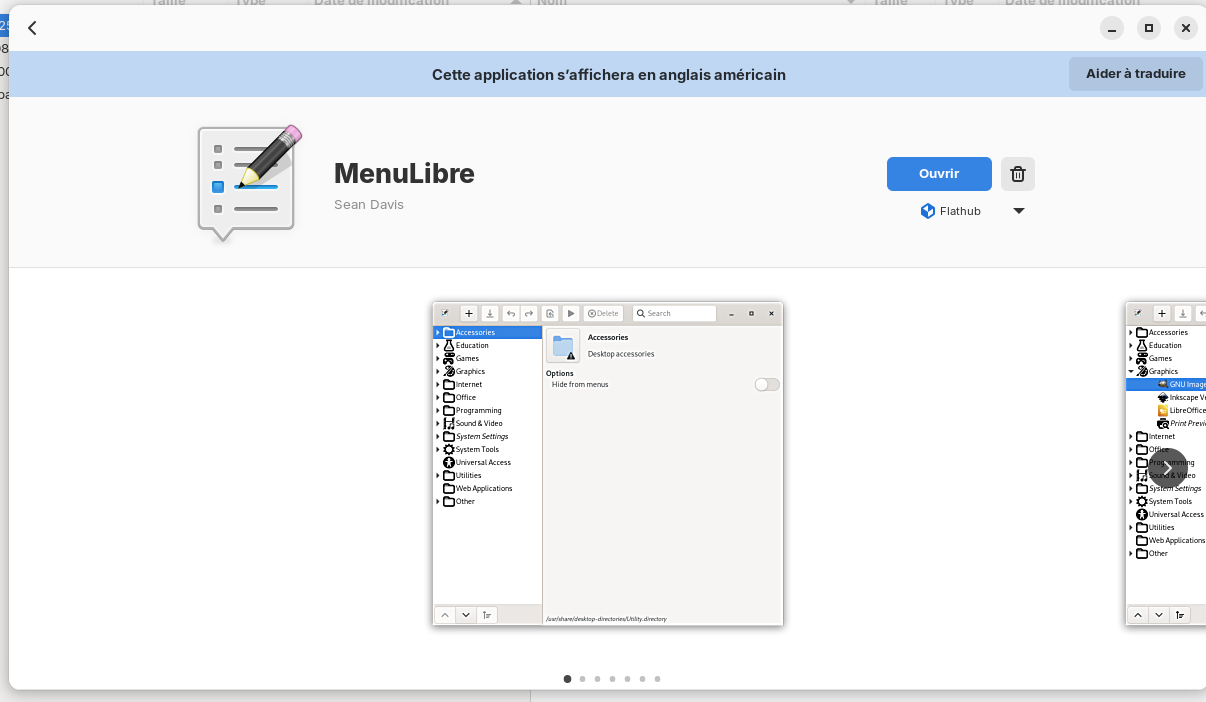Select "Sound & Video" in the first screenshot's tree
Viewport: 1206px width, 702px height.
coord(479,423)
